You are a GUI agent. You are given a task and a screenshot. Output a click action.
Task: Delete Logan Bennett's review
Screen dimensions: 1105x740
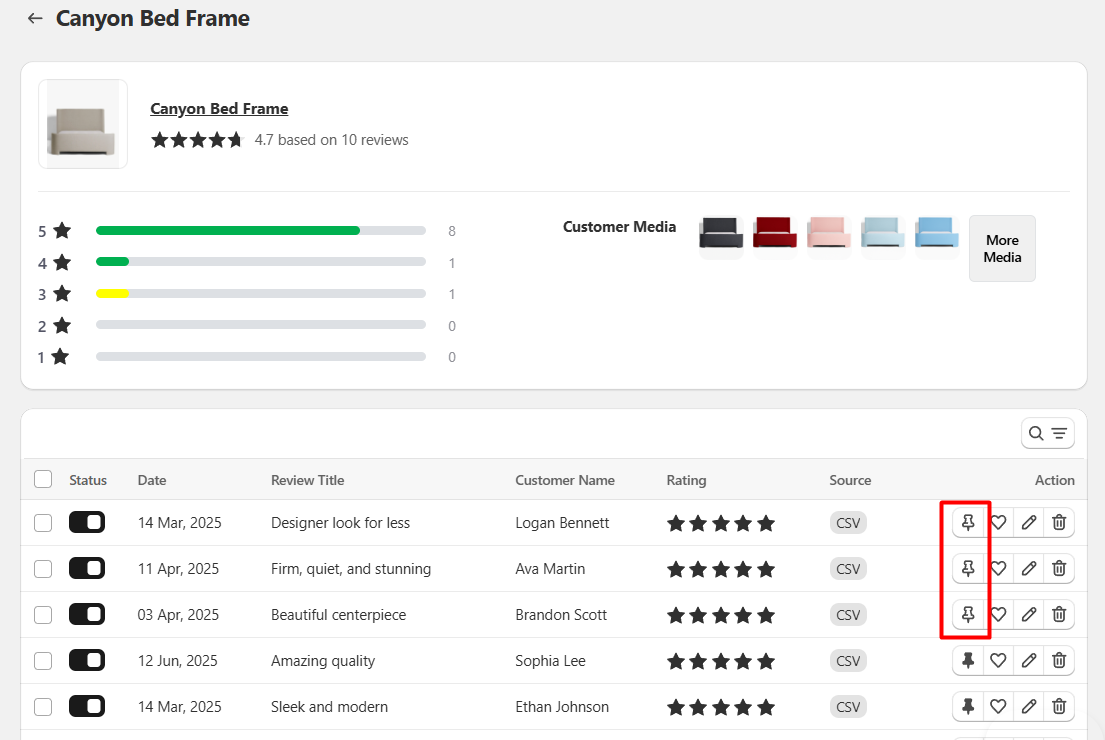(x=1059, y=523)
